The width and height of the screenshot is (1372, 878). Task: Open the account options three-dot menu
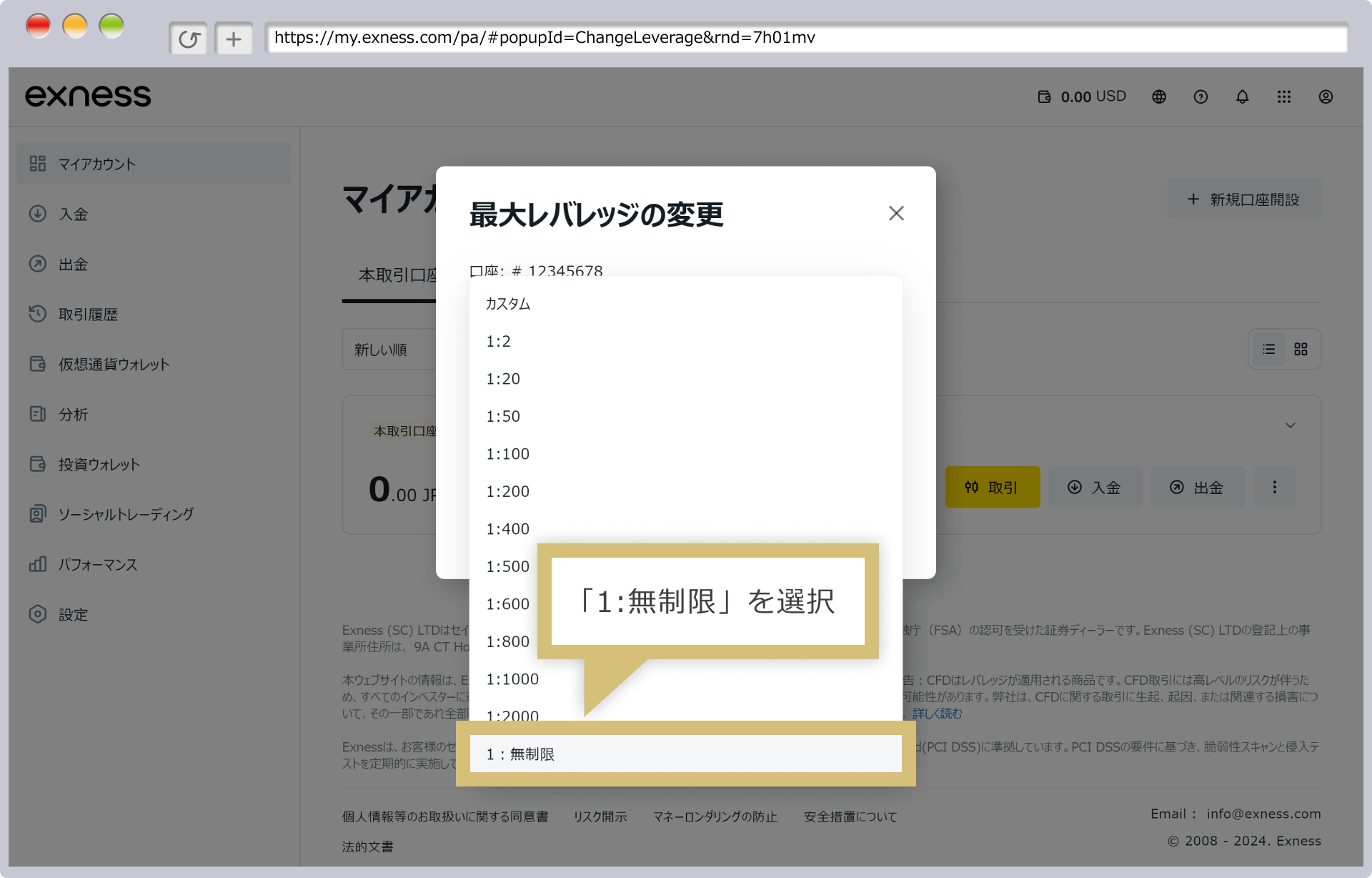pos(1274,487)
